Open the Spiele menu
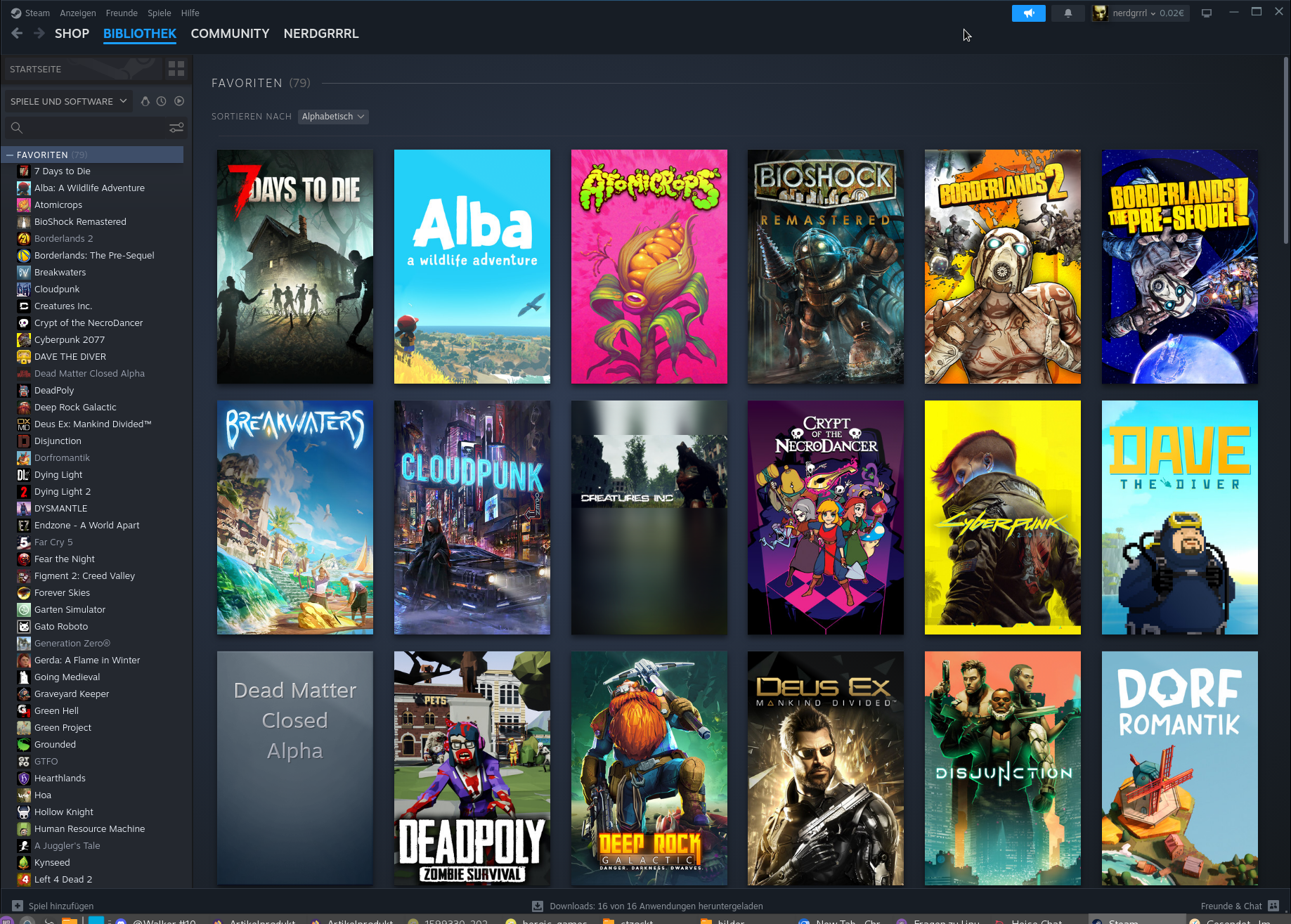This screenshot has width=1291, height=924. [160, 13]
